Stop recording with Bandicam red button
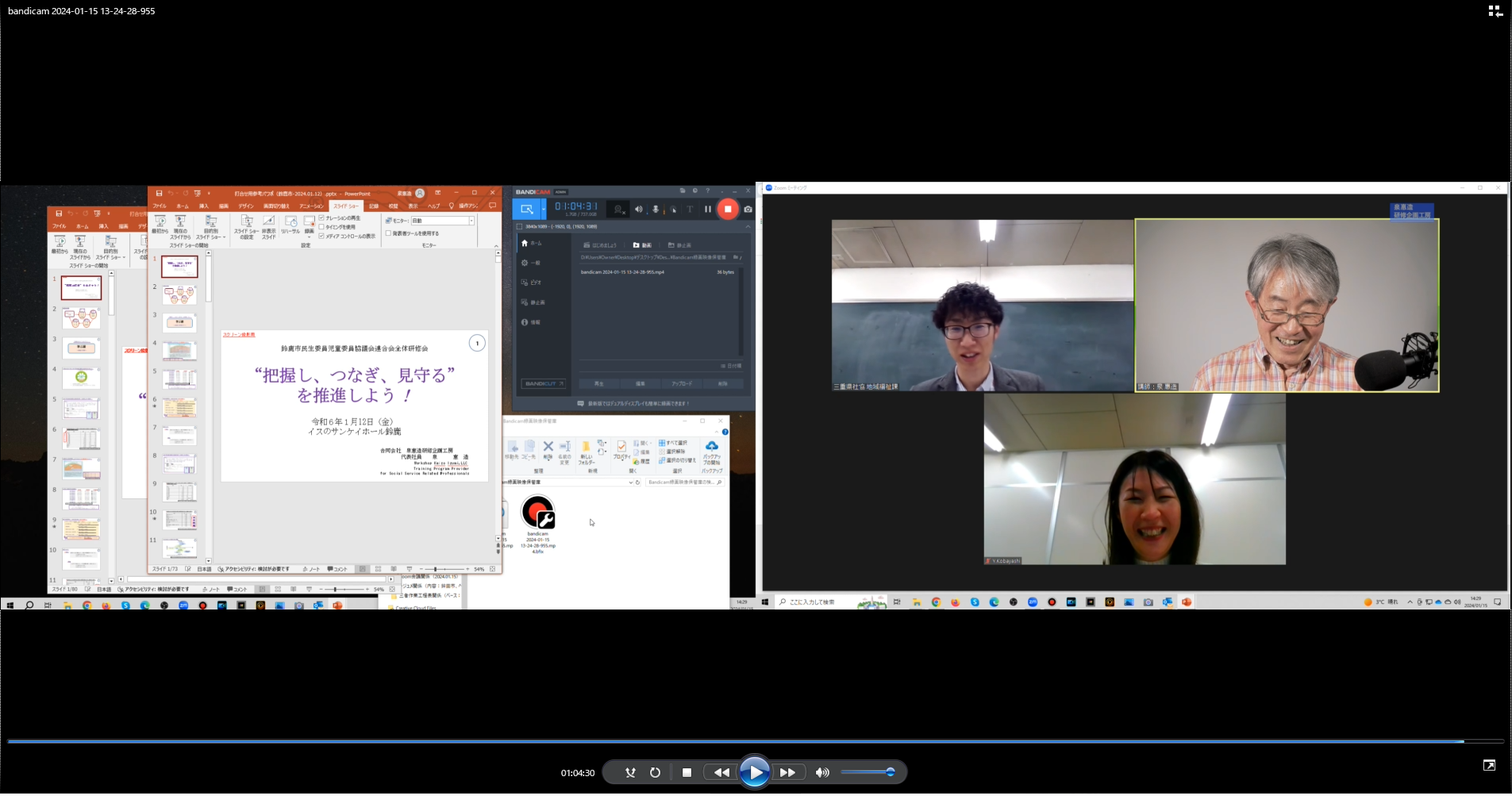 (728, 210)
